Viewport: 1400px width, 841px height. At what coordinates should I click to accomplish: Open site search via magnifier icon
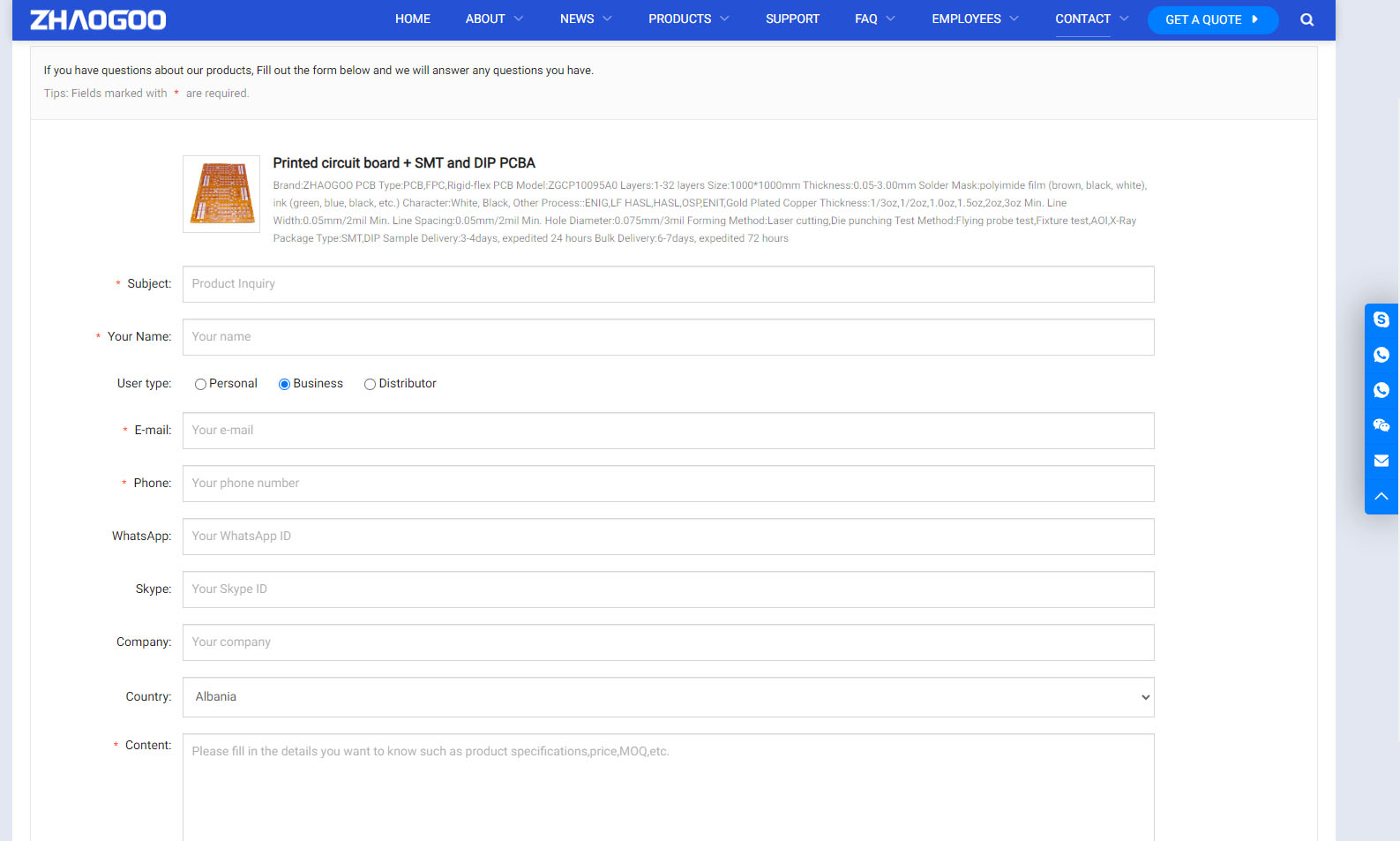(x=1307, y=19)
